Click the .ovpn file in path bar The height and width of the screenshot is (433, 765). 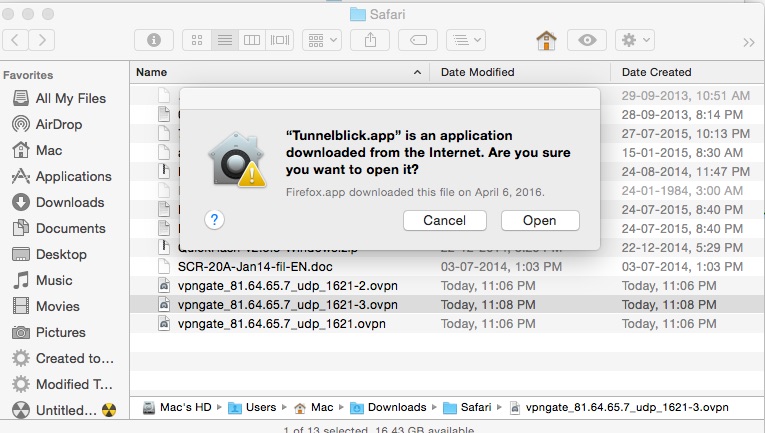click(x=619, y=408)
